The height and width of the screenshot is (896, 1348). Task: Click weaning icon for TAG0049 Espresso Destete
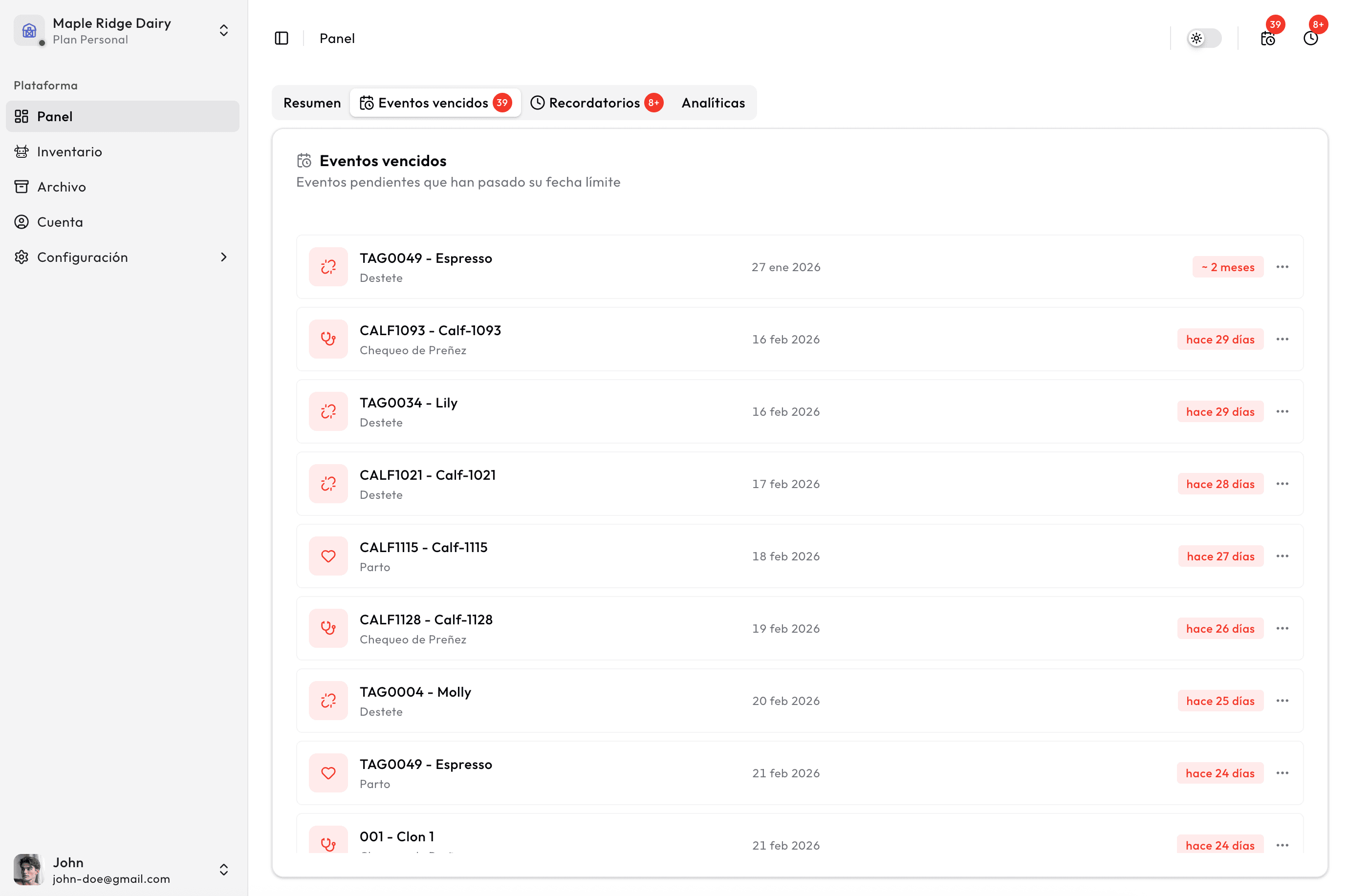(x=328, y=267)
